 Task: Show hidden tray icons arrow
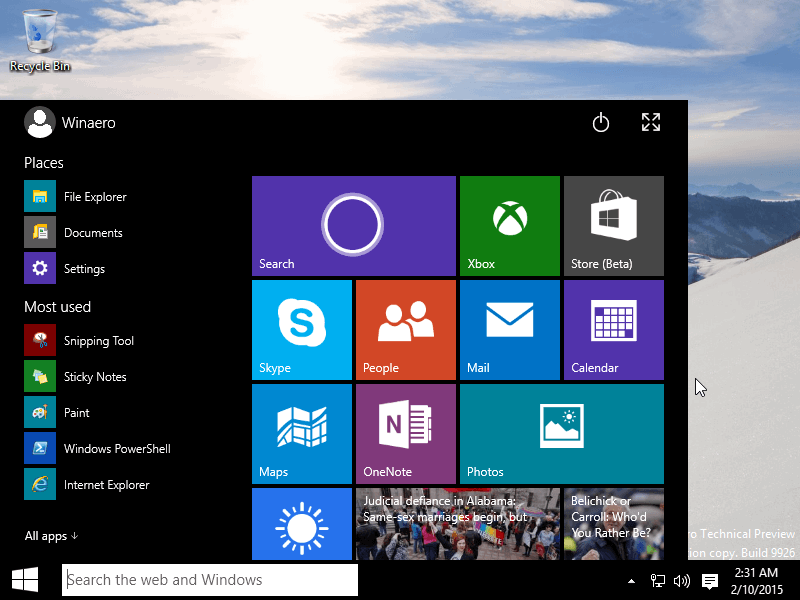point(631,581)
